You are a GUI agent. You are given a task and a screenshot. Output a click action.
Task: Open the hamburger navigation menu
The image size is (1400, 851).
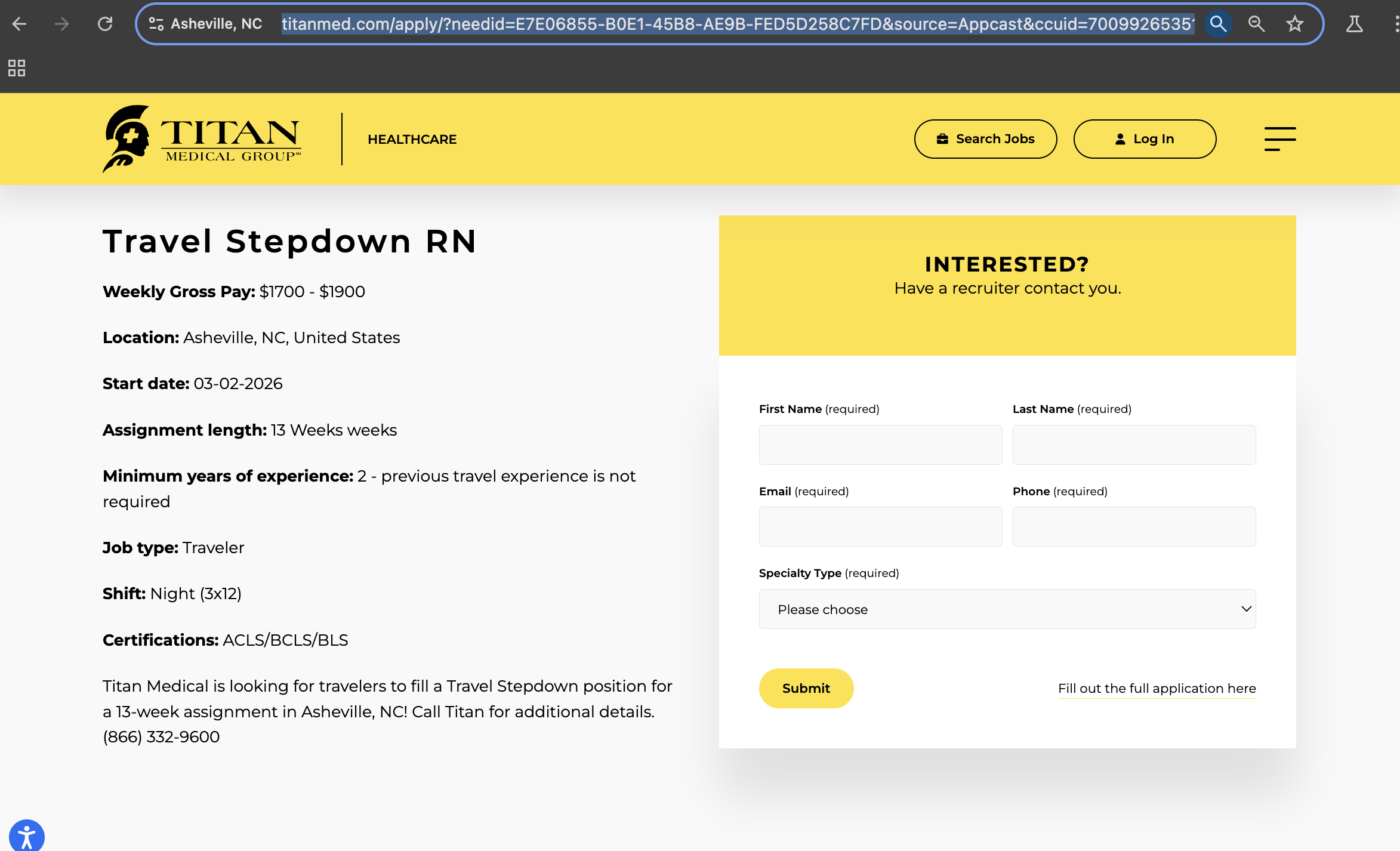click(x=1279, y=139)
